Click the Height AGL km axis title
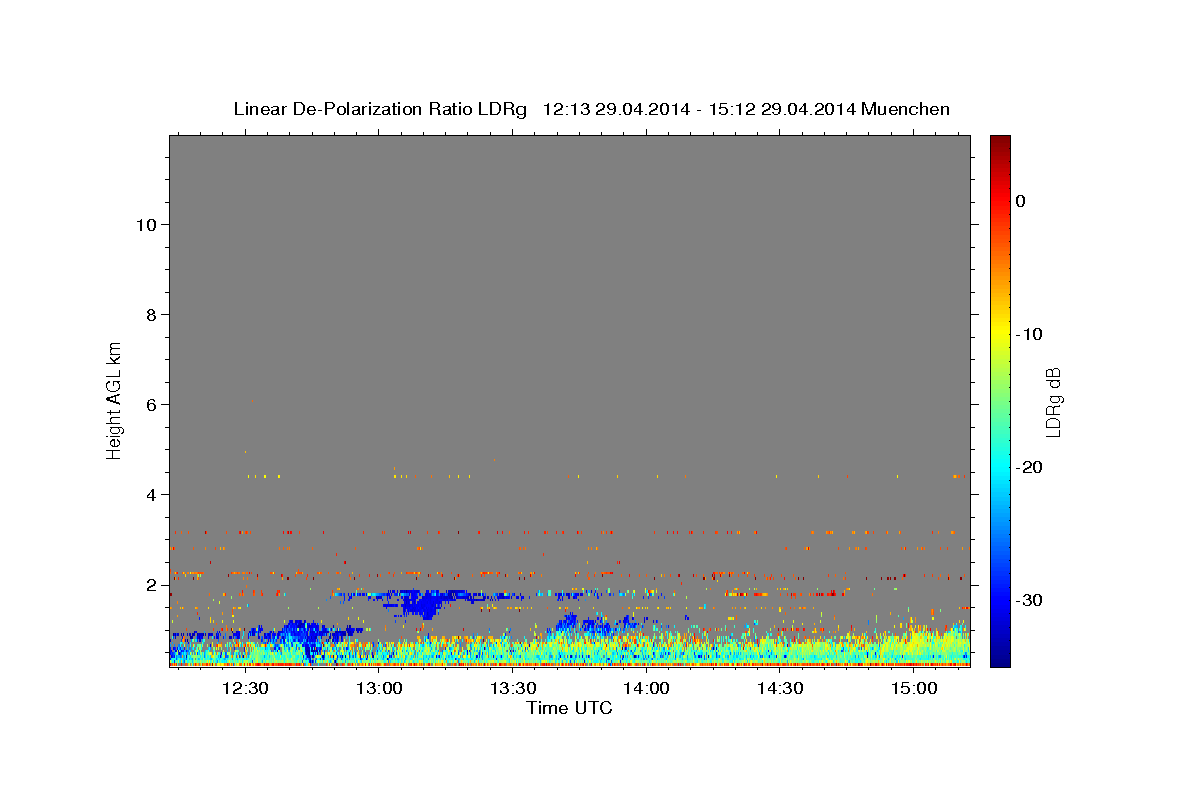The image size is (1200, 800). click(114, 399)
